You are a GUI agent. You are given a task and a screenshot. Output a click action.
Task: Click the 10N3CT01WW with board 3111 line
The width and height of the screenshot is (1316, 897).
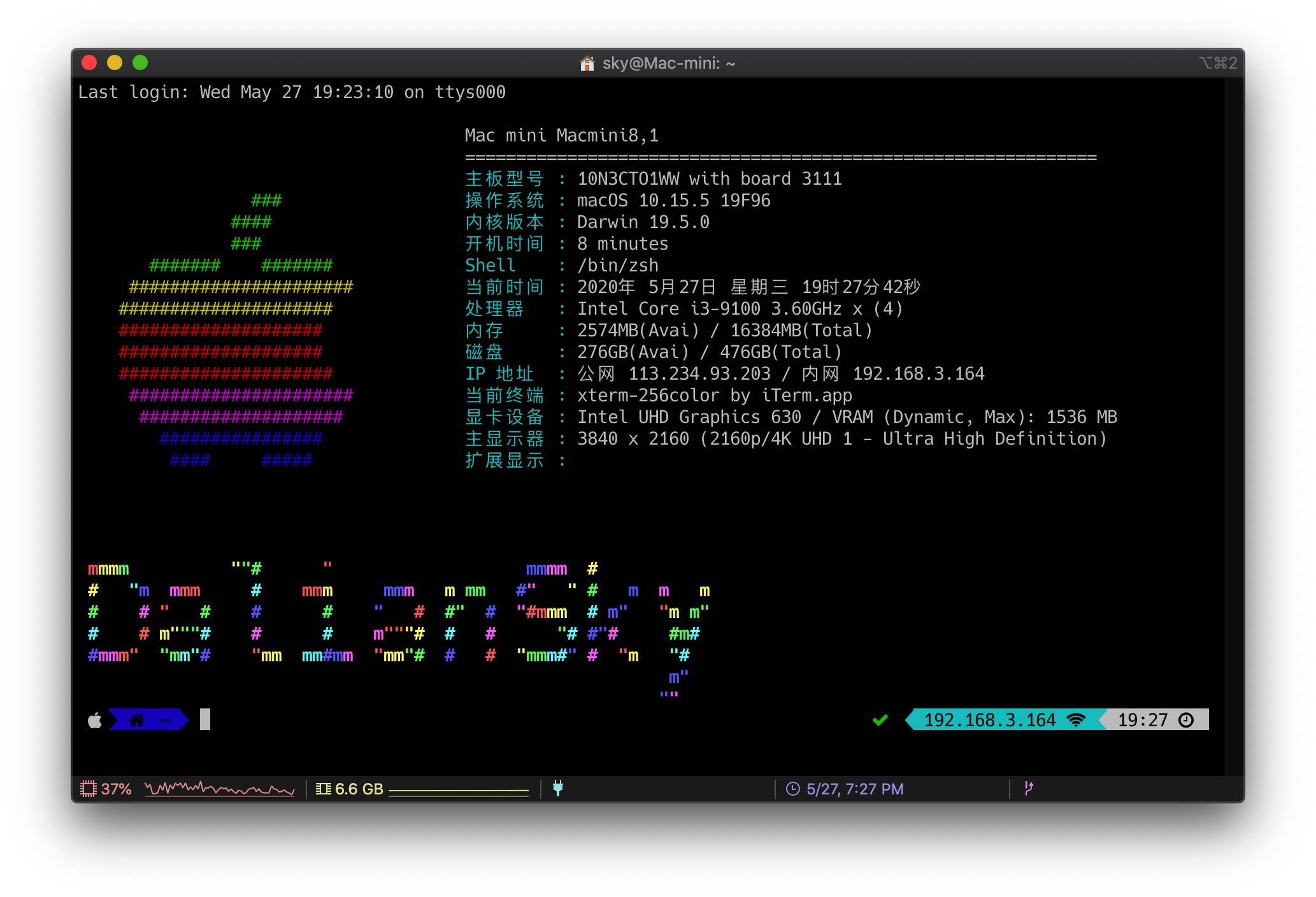tap(710, 179)
